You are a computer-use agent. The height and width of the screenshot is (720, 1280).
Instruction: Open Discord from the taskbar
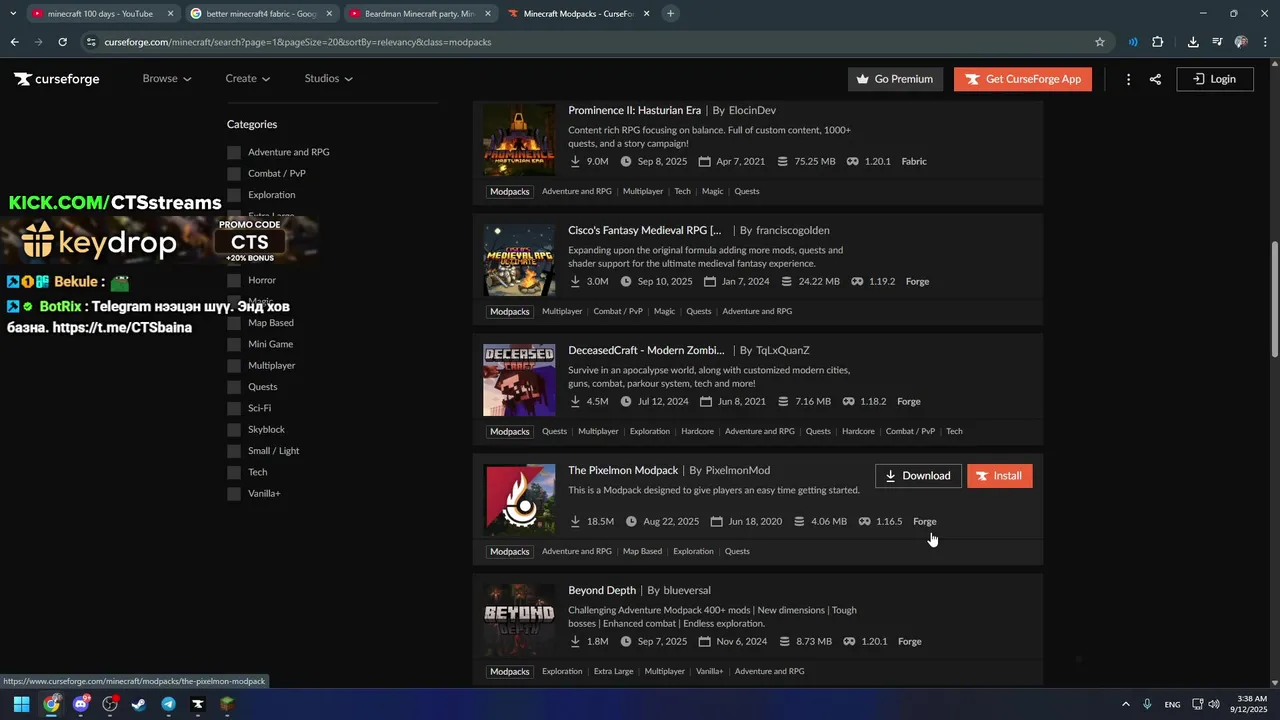pos(81,704)
